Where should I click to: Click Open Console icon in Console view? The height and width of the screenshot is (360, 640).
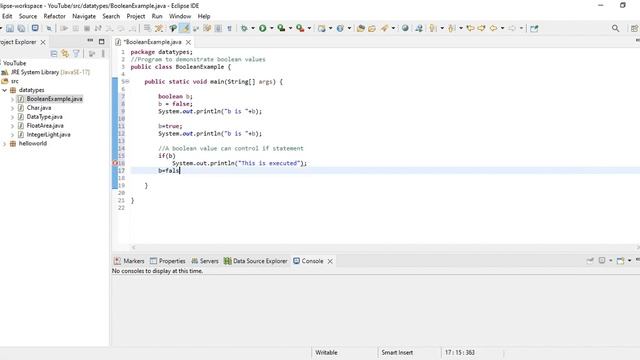620,260
